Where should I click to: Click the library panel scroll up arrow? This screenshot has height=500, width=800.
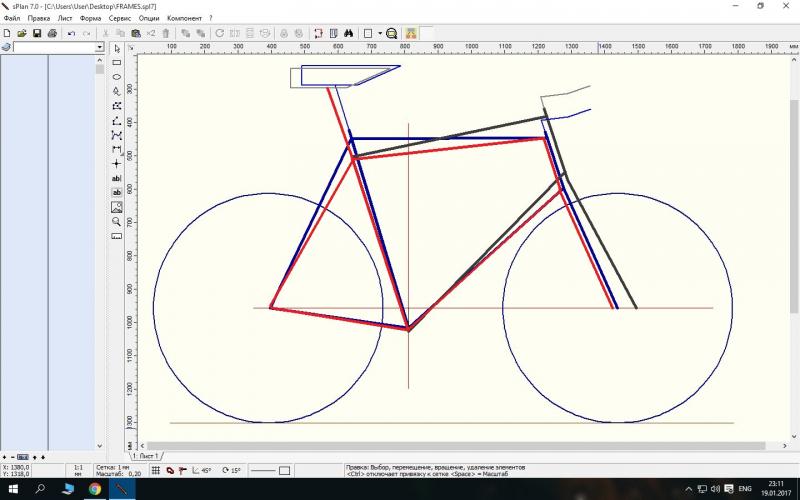point(99,60)
